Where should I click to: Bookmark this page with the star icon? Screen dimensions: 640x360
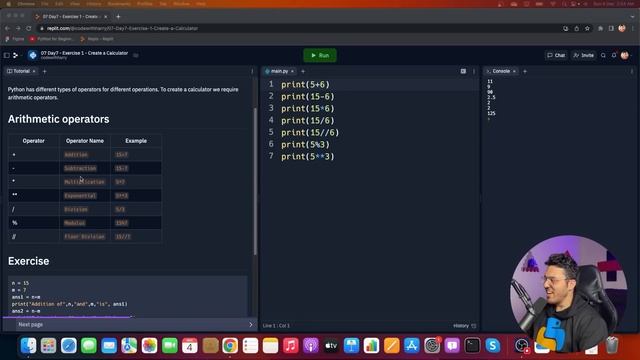point(587,28)
